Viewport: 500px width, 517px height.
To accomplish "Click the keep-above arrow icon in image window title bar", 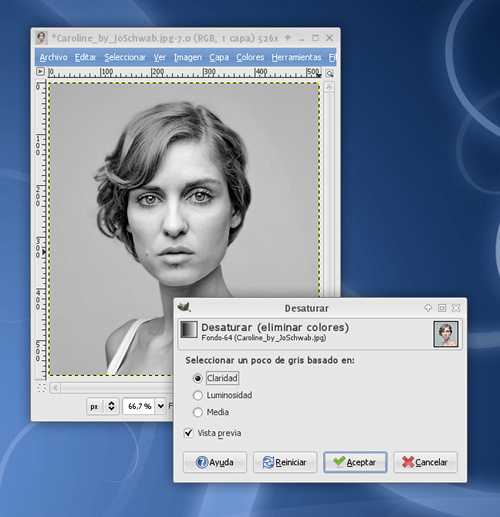I will click(288, 38).
